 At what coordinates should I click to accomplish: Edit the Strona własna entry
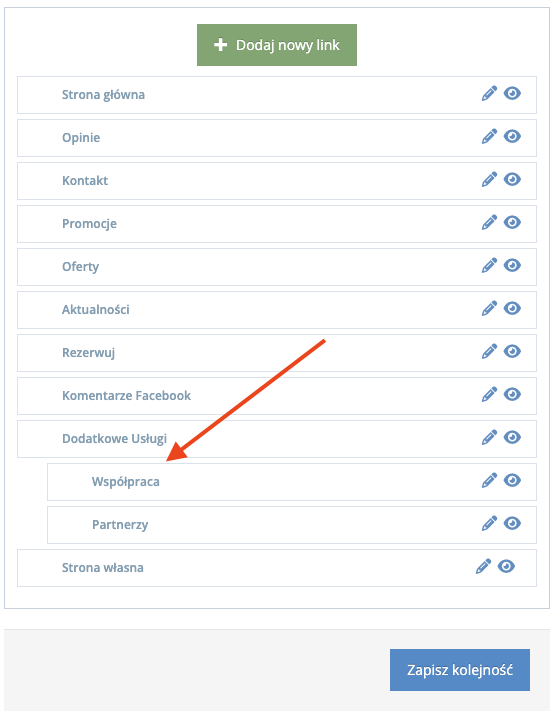pos(483,567)
